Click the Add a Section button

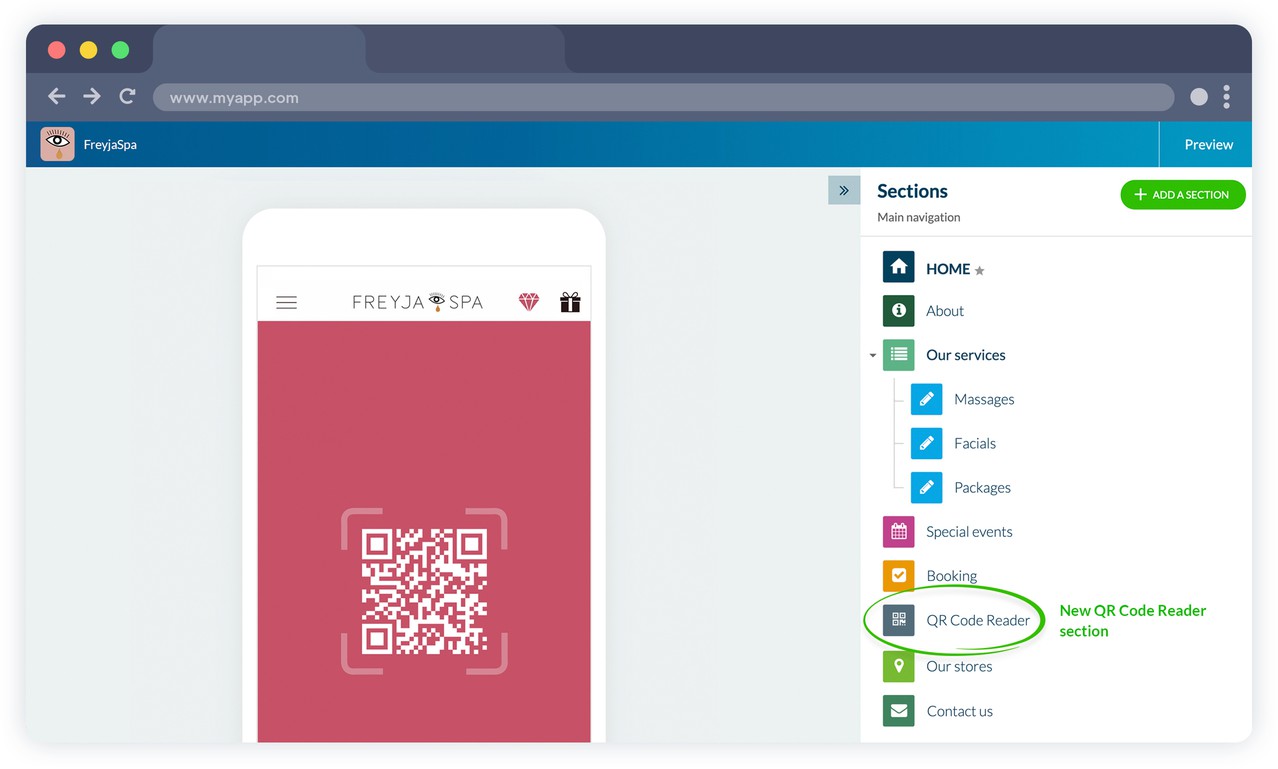[x=1183, y=195]
